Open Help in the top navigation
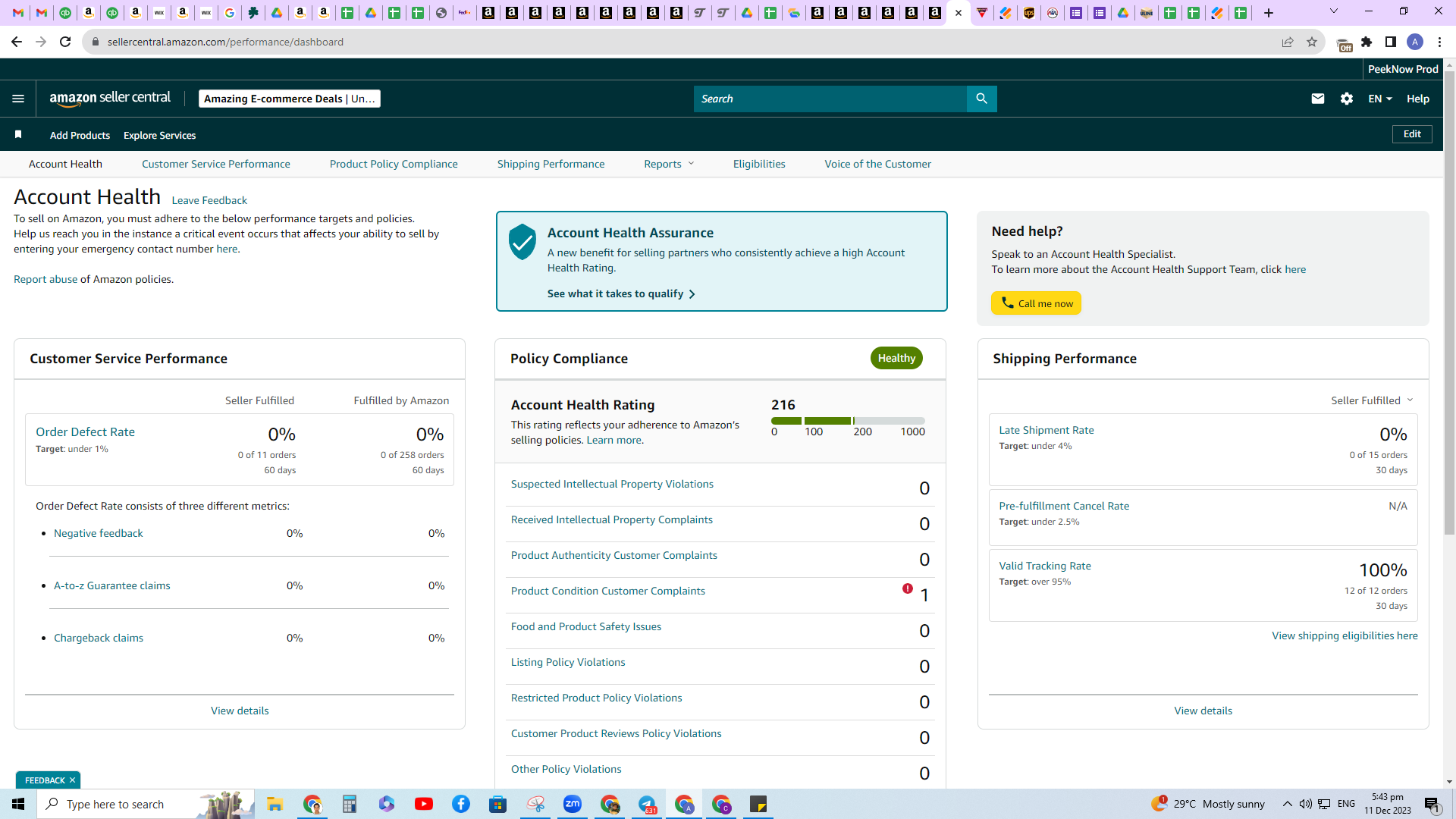The height and width of the screenshot is (819, 1456). 1418,99
